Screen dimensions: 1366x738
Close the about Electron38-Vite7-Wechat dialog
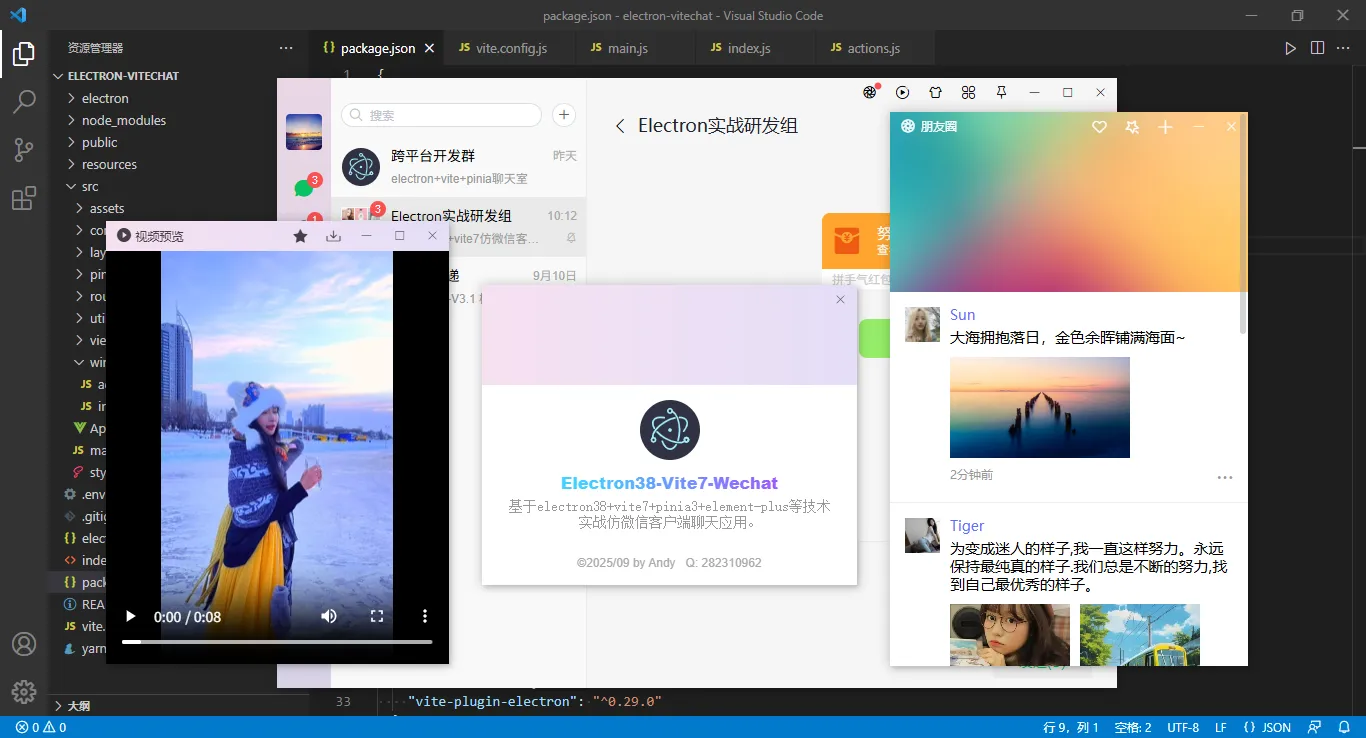(840, 299)
